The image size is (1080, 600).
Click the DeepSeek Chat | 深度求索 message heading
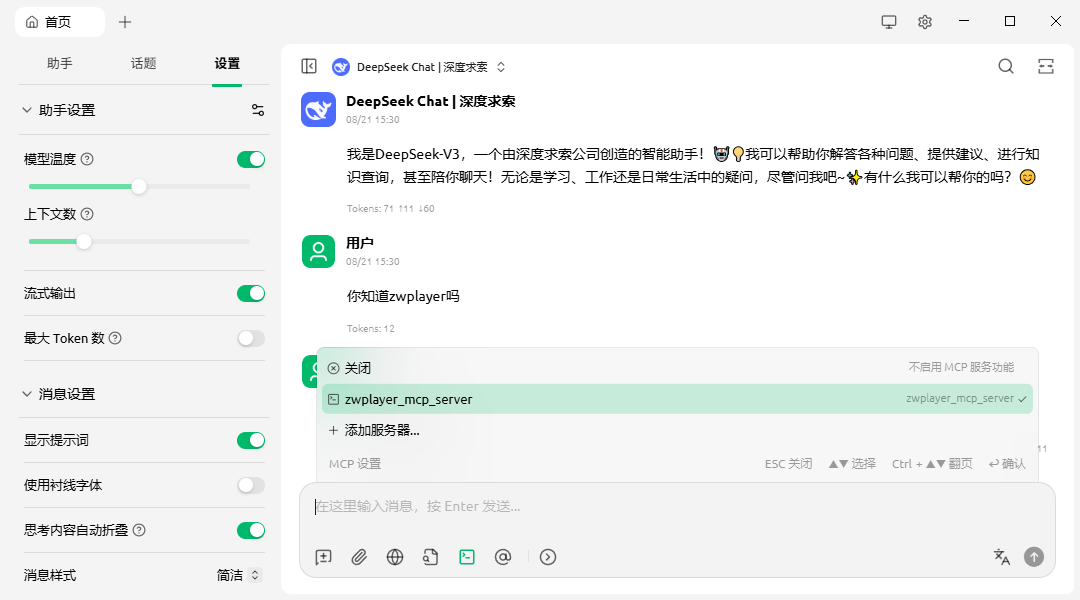(430, 101)
